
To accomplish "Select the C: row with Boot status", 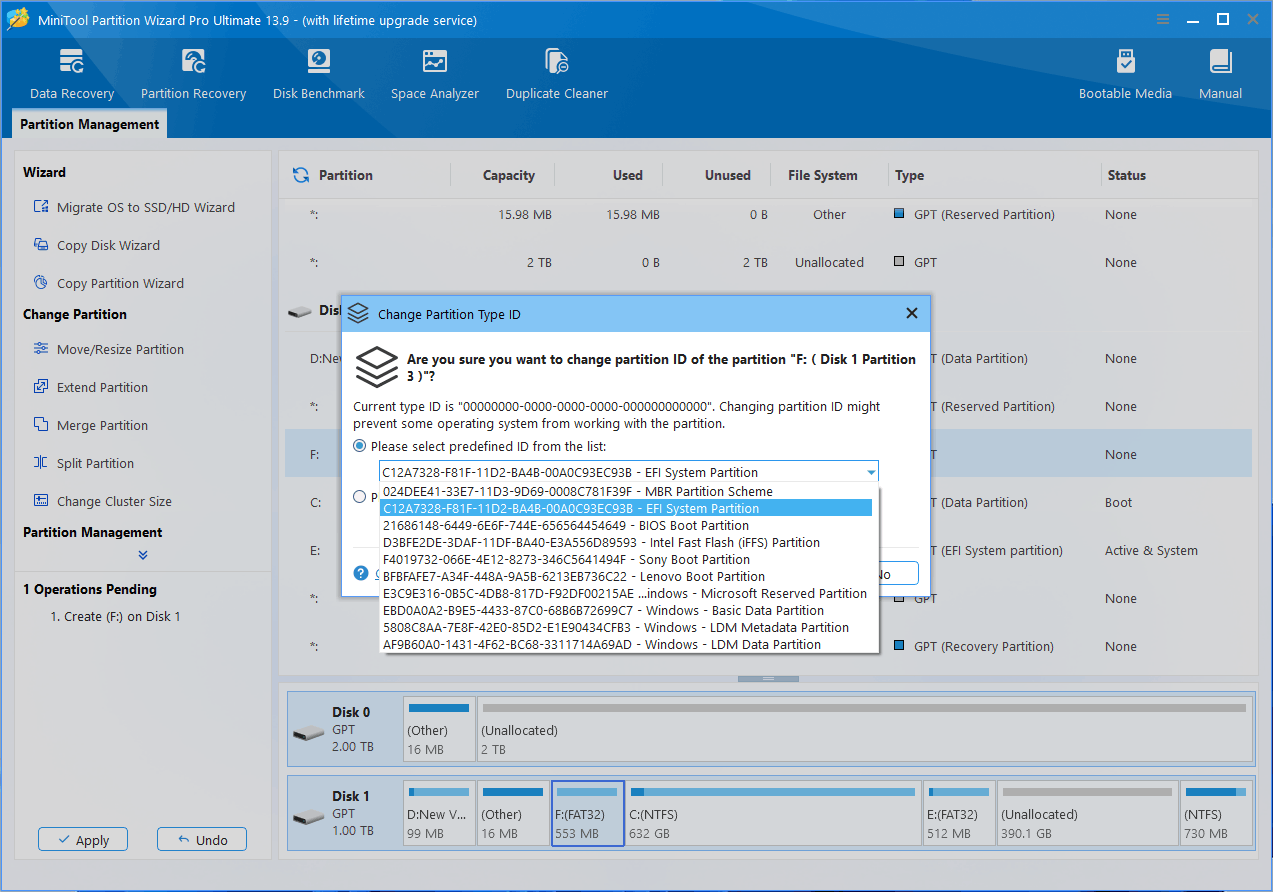I will click(x=768, y=502).
